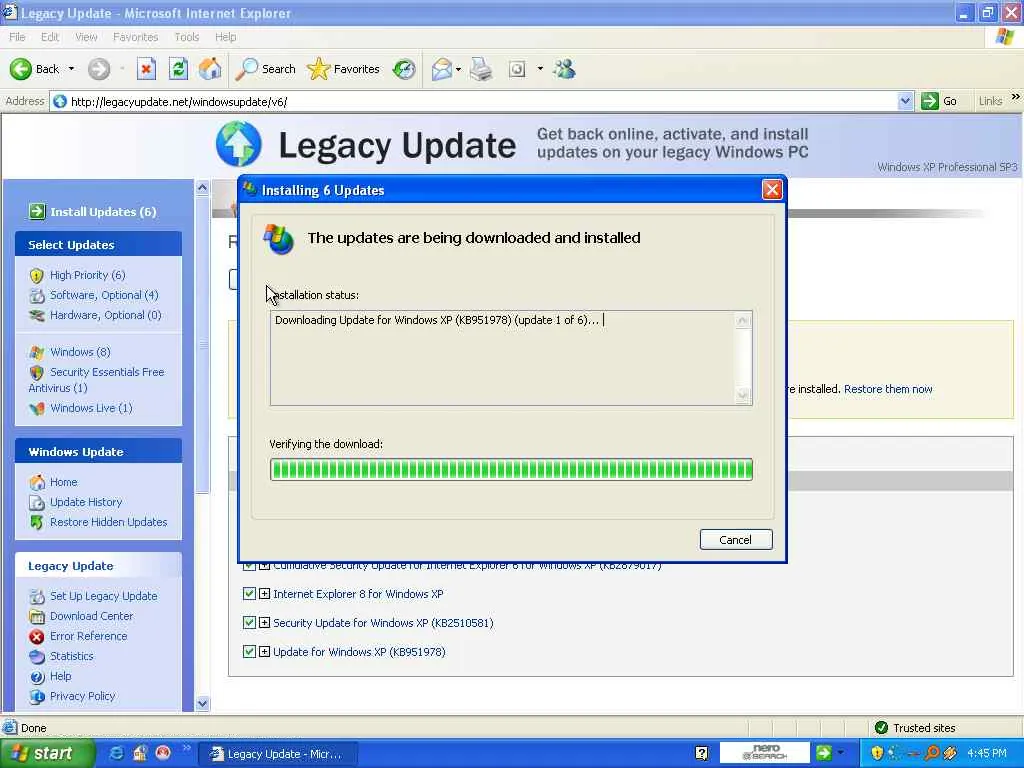Viewport: 1024px width, 768px height.
Task: Click the sidebar scroll up arrow
Action: coord(202,187)
